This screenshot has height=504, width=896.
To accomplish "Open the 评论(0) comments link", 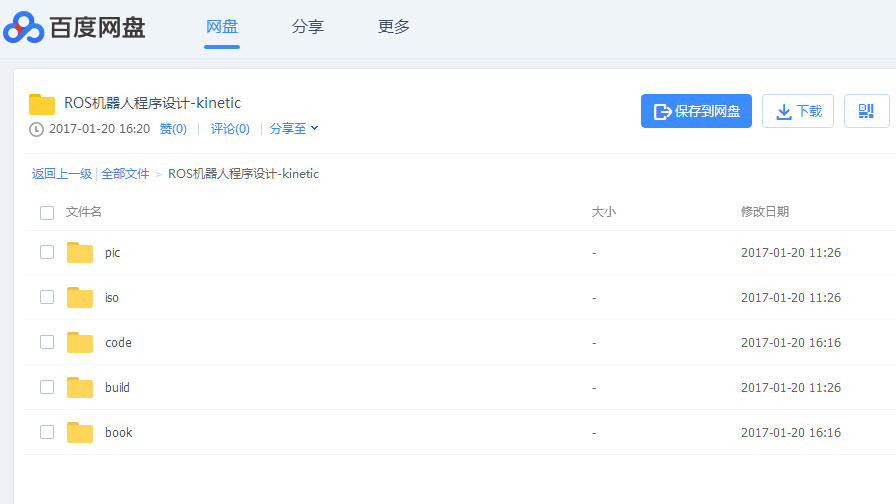I will coord(230,129).
